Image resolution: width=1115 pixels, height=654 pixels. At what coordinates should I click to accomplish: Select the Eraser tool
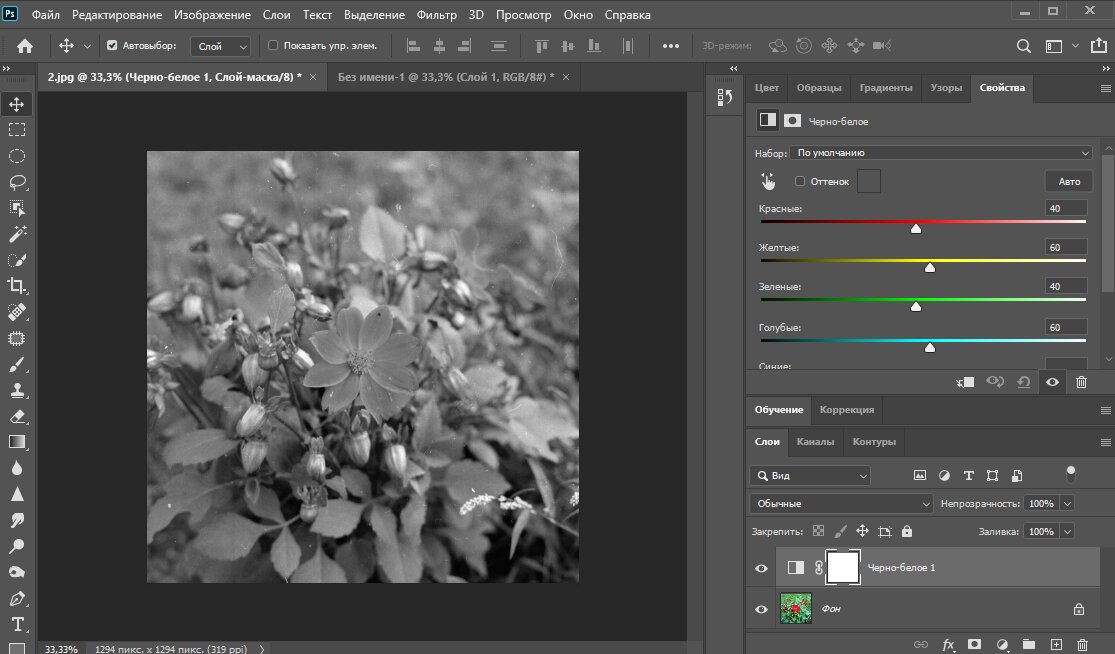pyautogui.click(x=16, y=417)
